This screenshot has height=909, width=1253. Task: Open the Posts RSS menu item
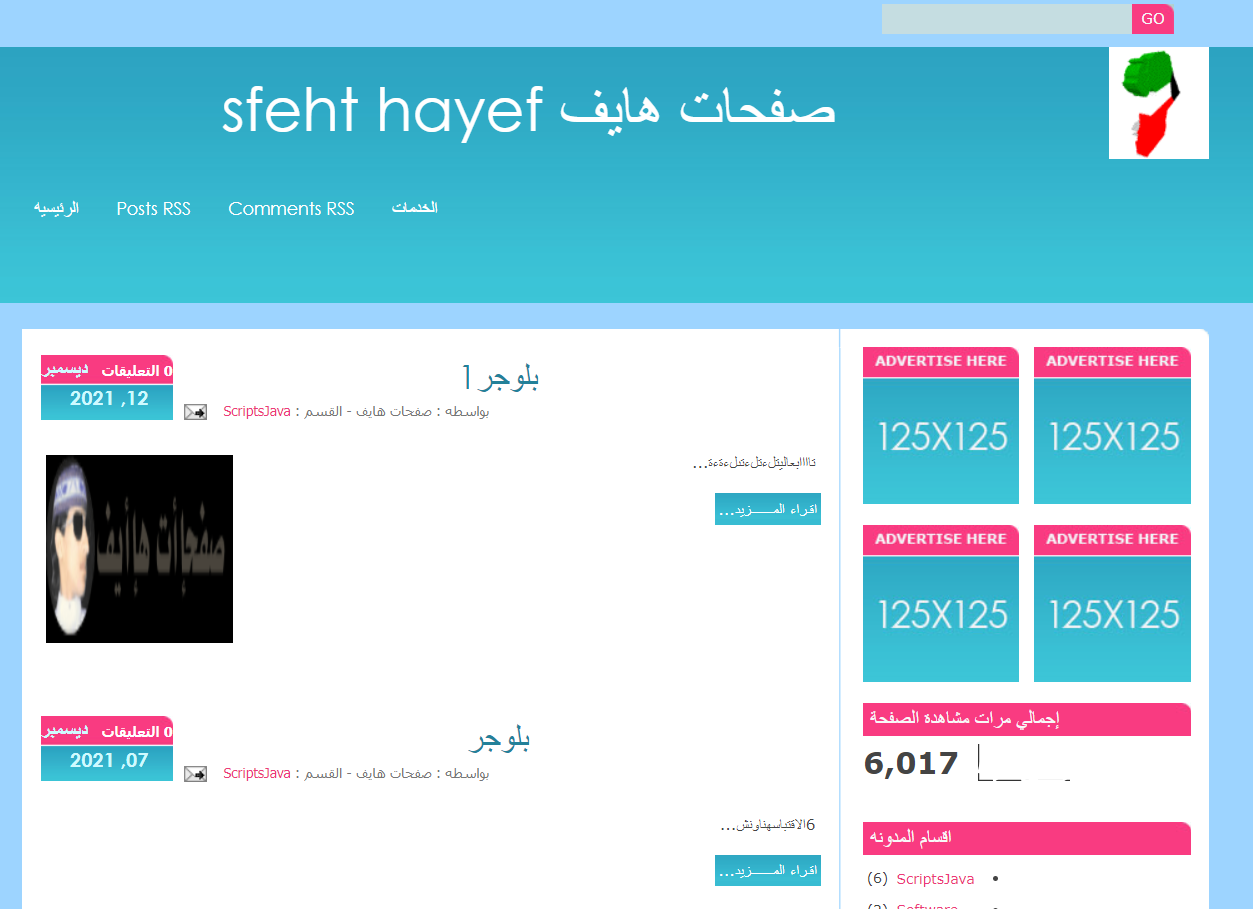[x=153, y=208]
